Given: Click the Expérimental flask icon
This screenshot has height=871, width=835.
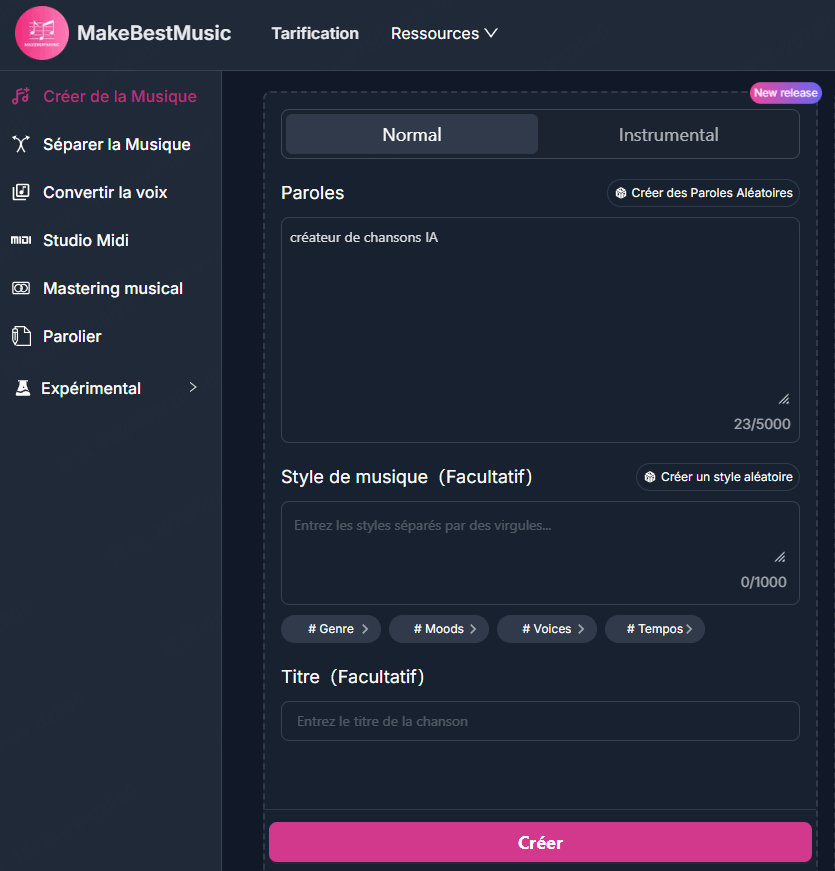Looking at the screenshot, I should click(x=22, y=388).
